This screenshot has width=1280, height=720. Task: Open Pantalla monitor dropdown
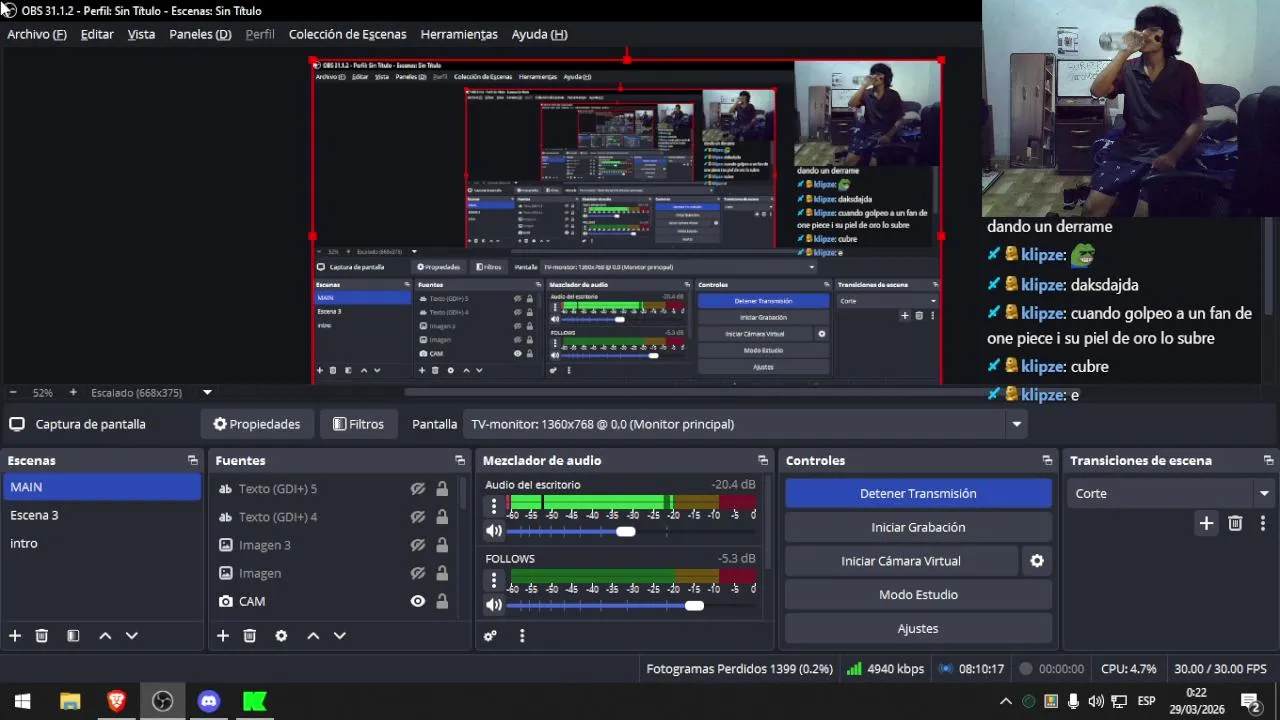747,424
